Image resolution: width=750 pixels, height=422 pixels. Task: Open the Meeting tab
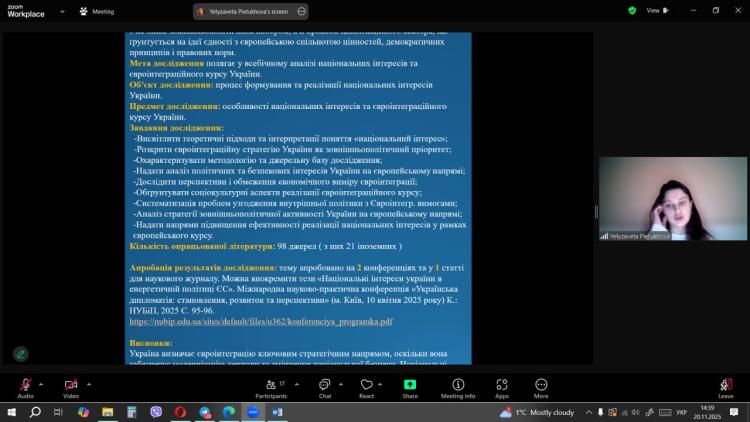[x=97, y=11]
